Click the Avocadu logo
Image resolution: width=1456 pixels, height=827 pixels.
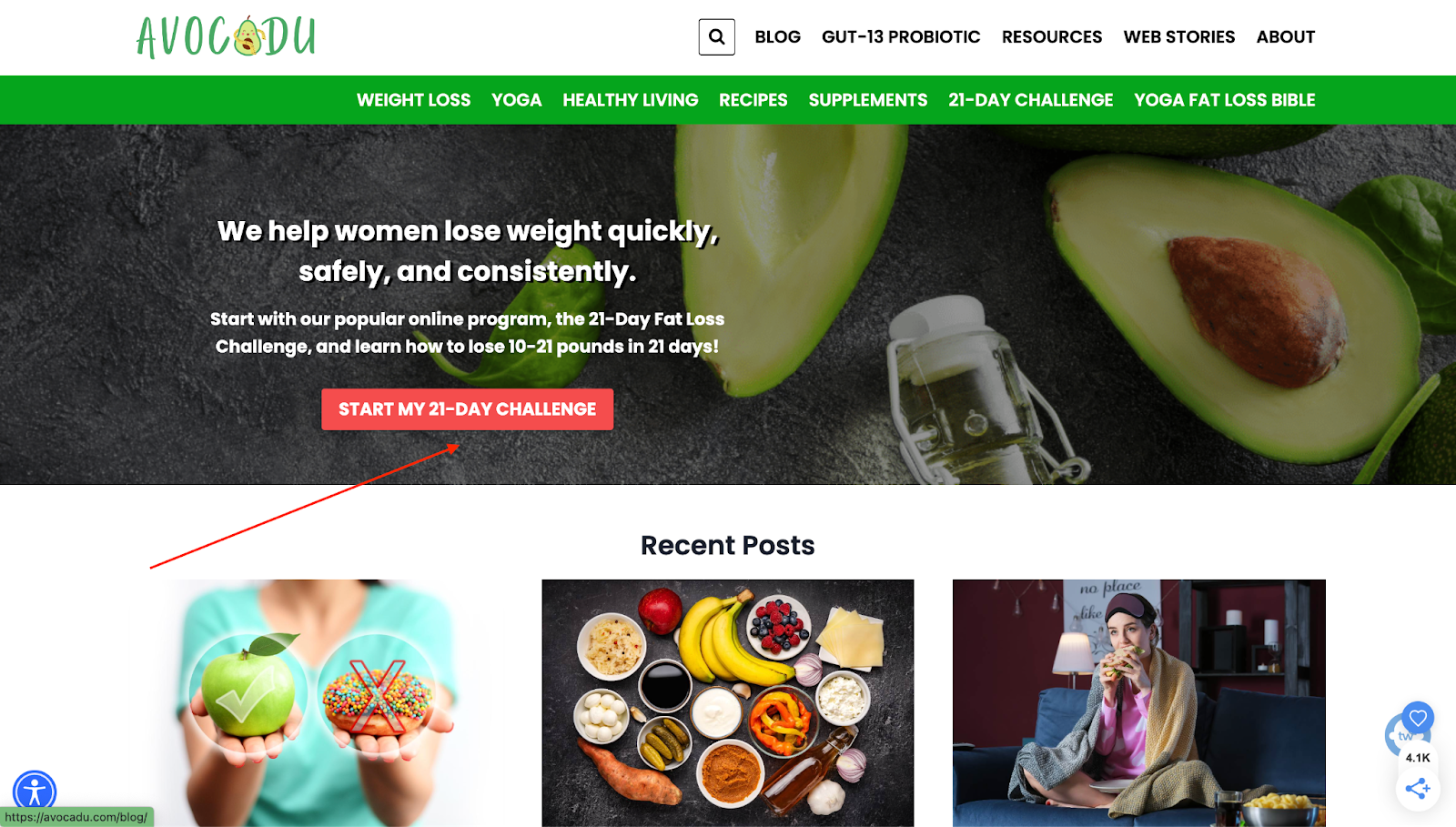point(226,37)
